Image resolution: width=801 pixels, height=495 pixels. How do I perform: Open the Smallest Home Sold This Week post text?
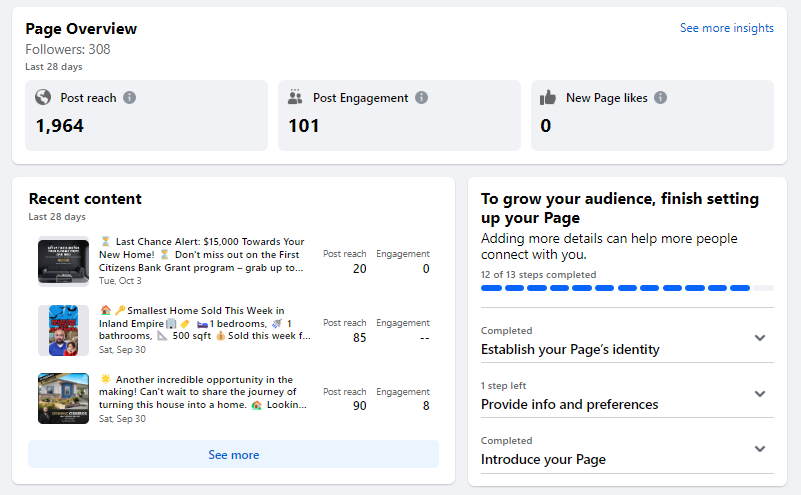[x=203, y=323]
